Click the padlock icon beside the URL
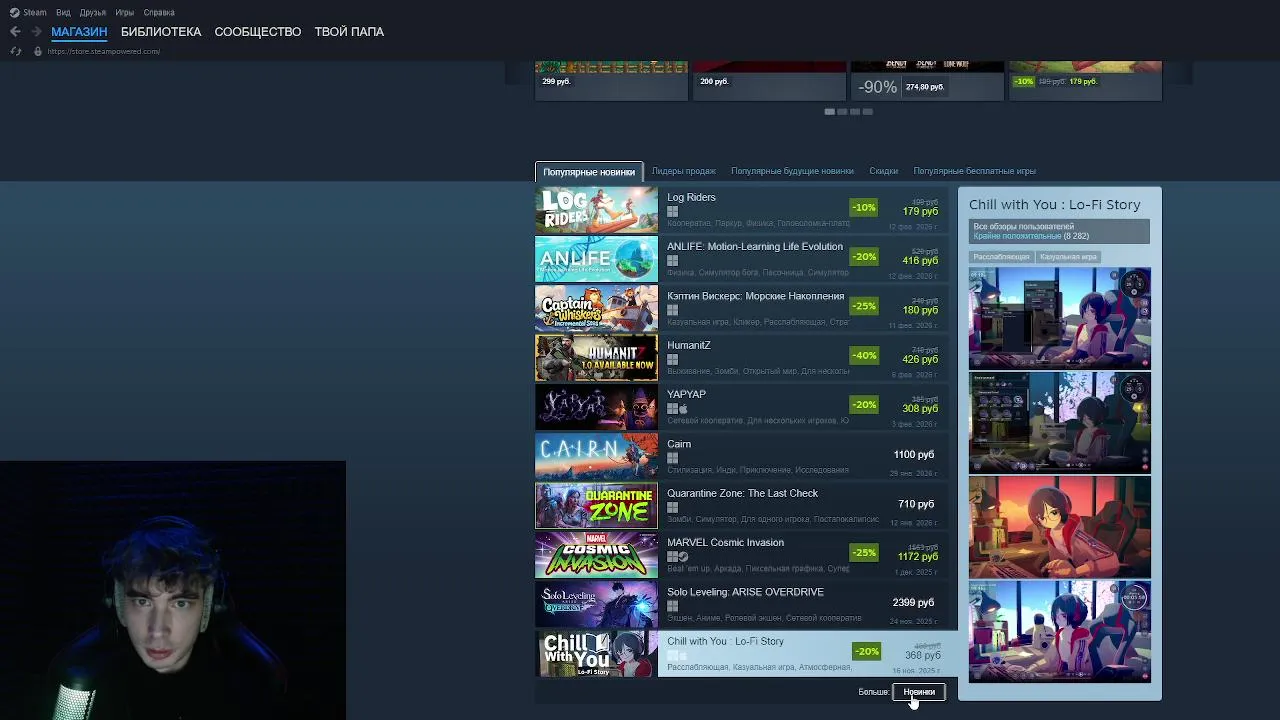The height and width of the screenshot is (720, 1280). click(x=38, y=51)
